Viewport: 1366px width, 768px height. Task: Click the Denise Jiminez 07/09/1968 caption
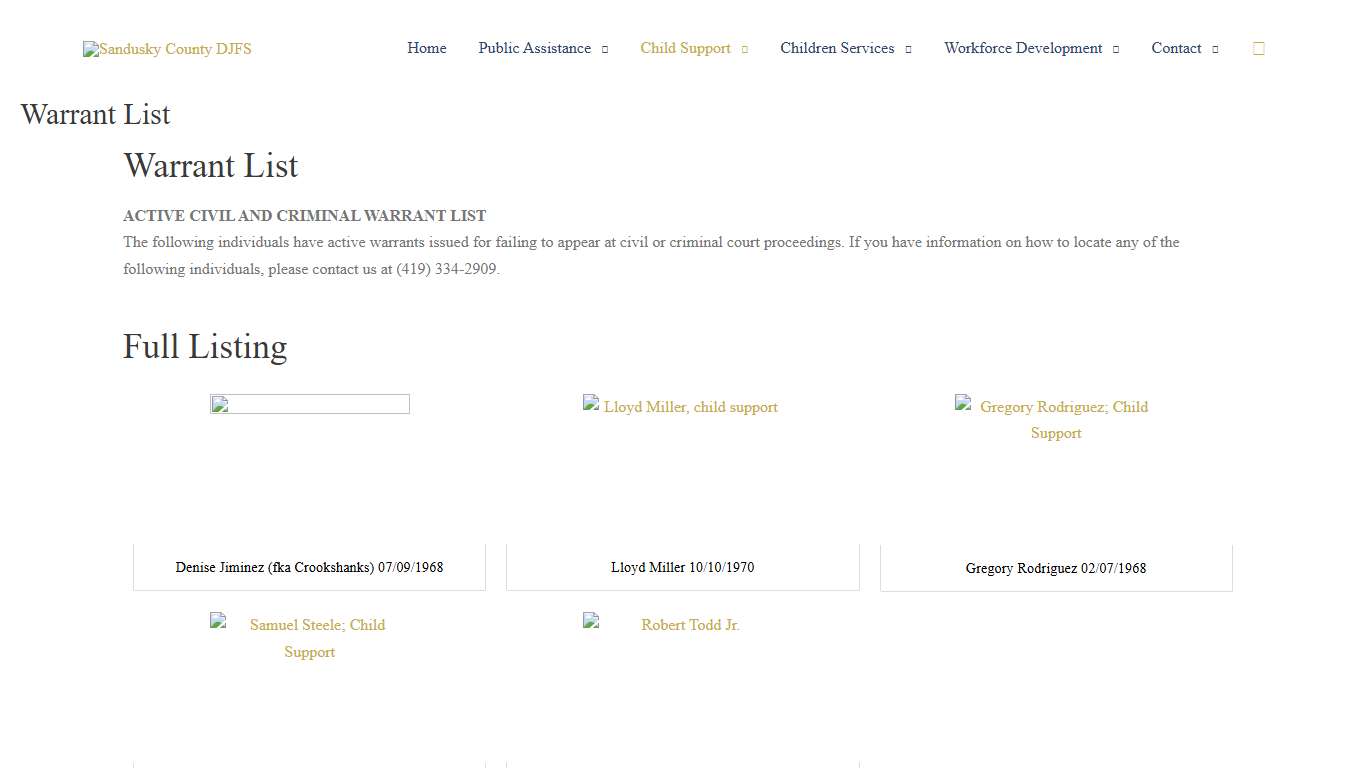(x=309, y=567)
